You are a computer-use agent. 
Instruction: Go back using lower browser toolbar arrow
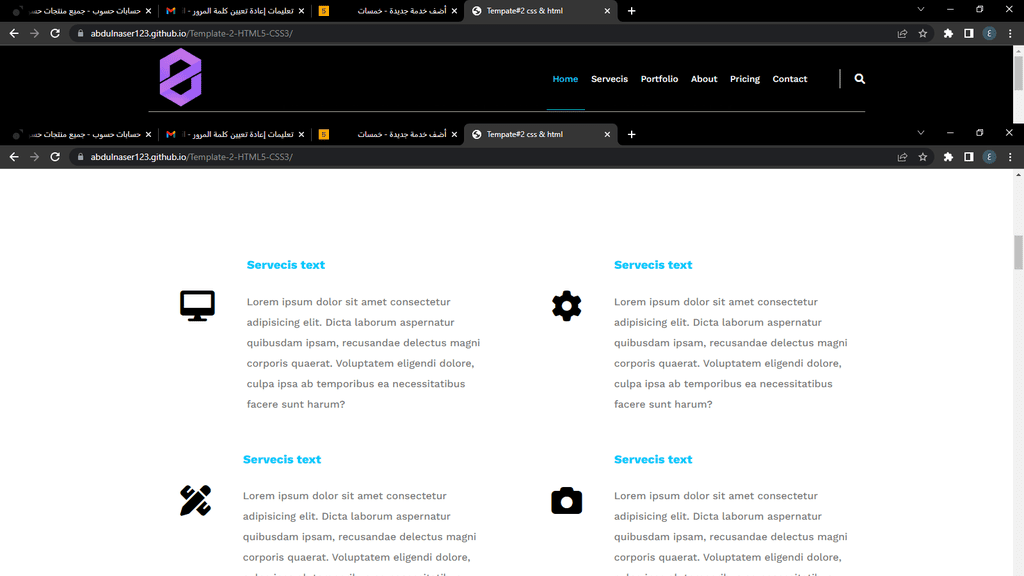(x=14, y=157)
